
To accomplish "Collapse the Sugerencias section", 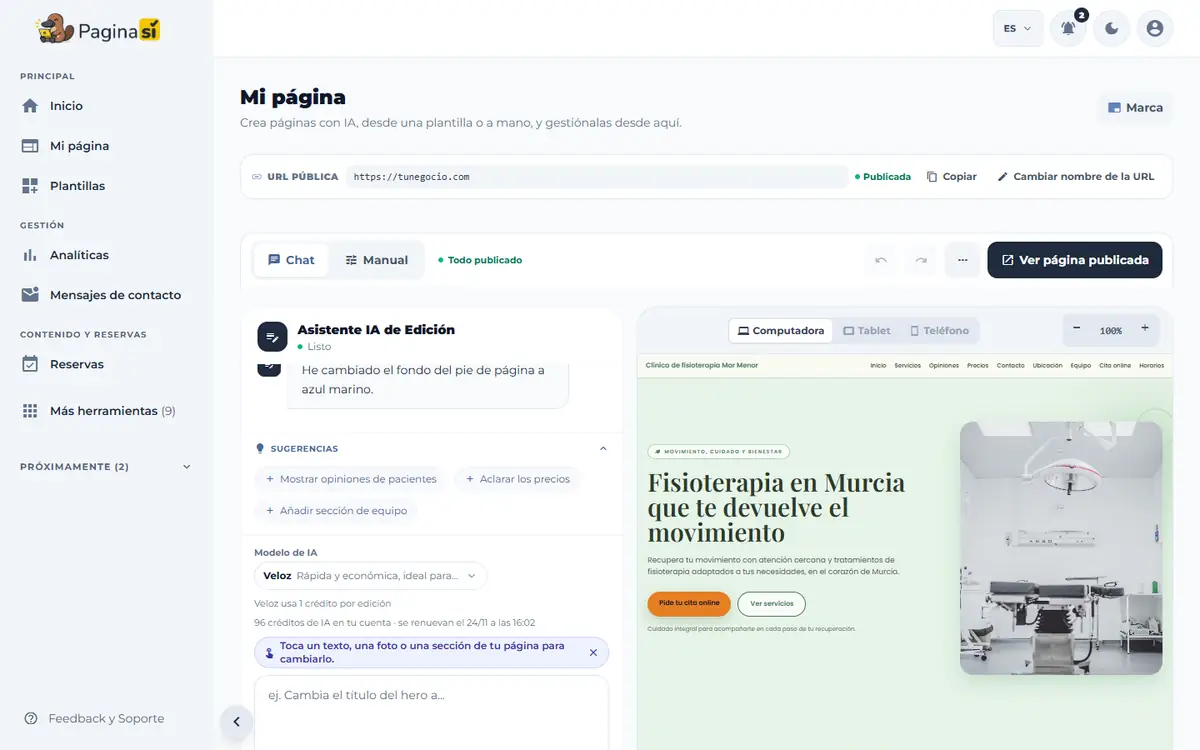I will pyautogui.click(x=603, y=449).
